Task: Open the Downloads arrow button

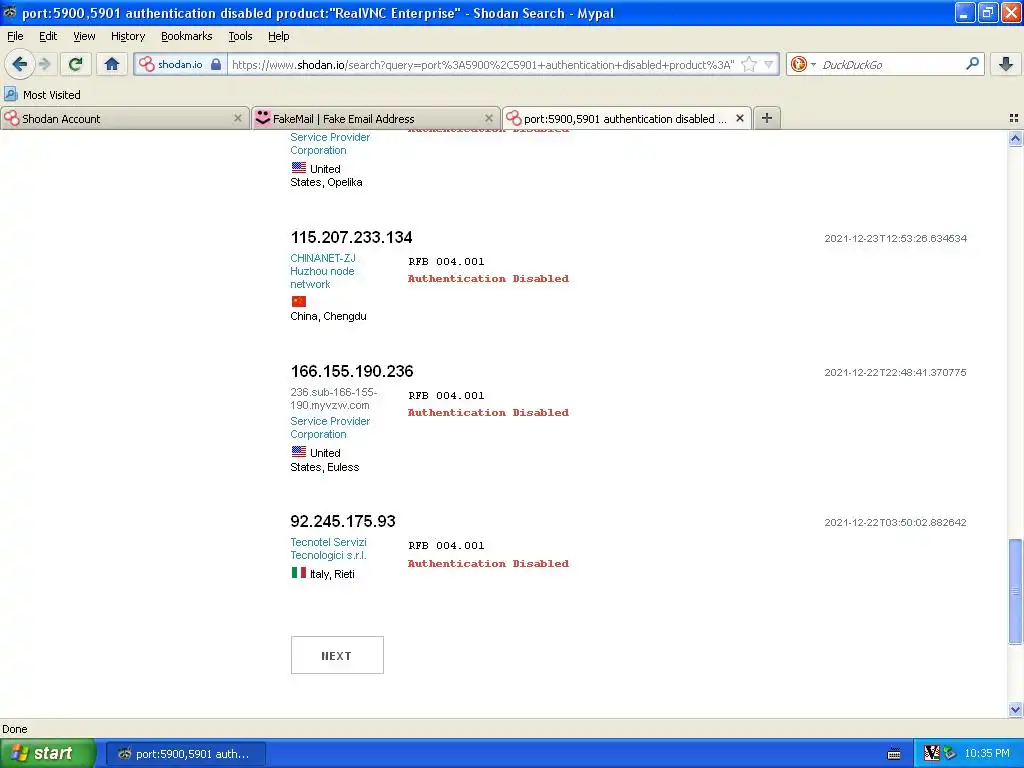Action: [x=1006, y=64]
